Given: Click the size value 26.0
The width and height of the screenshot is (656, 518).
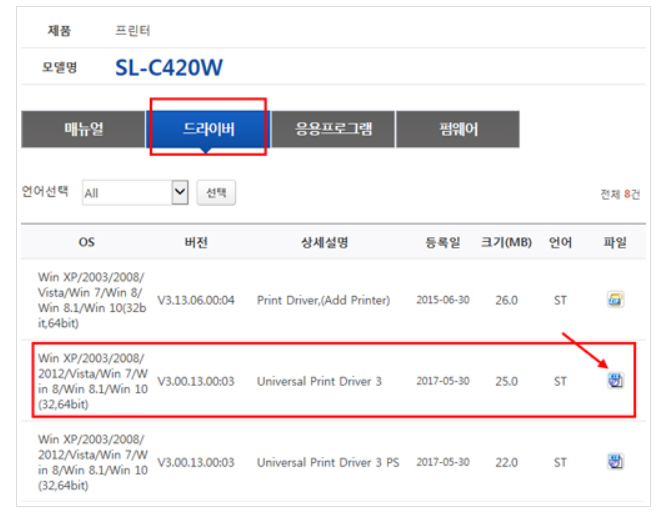Looking at the screenshot, I should tap(506, 300).
